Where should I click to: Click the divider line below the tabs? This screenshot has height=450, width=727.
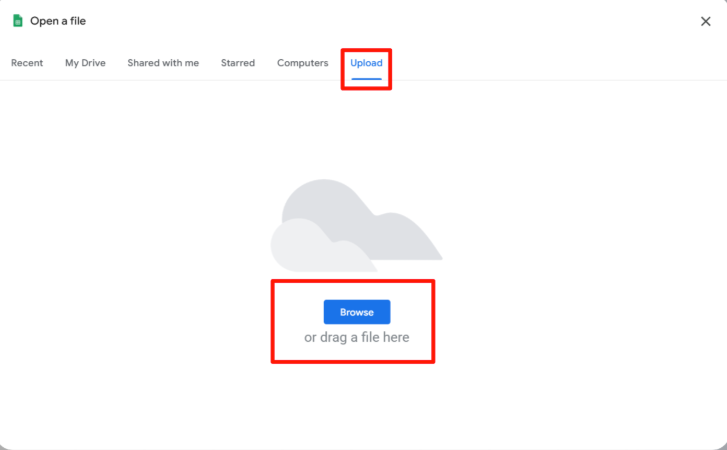click(x=550, y=80)
